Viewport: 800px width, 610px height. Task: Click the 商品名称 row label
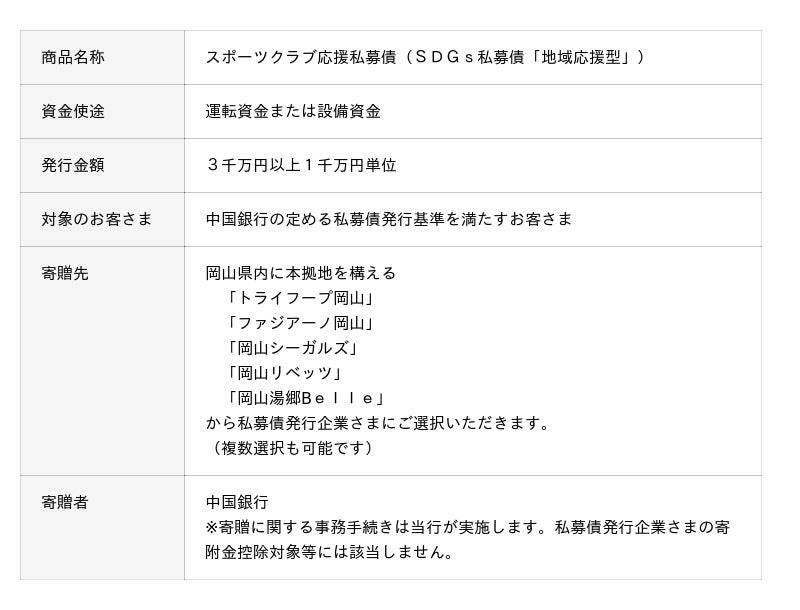(x=73, y=57)
